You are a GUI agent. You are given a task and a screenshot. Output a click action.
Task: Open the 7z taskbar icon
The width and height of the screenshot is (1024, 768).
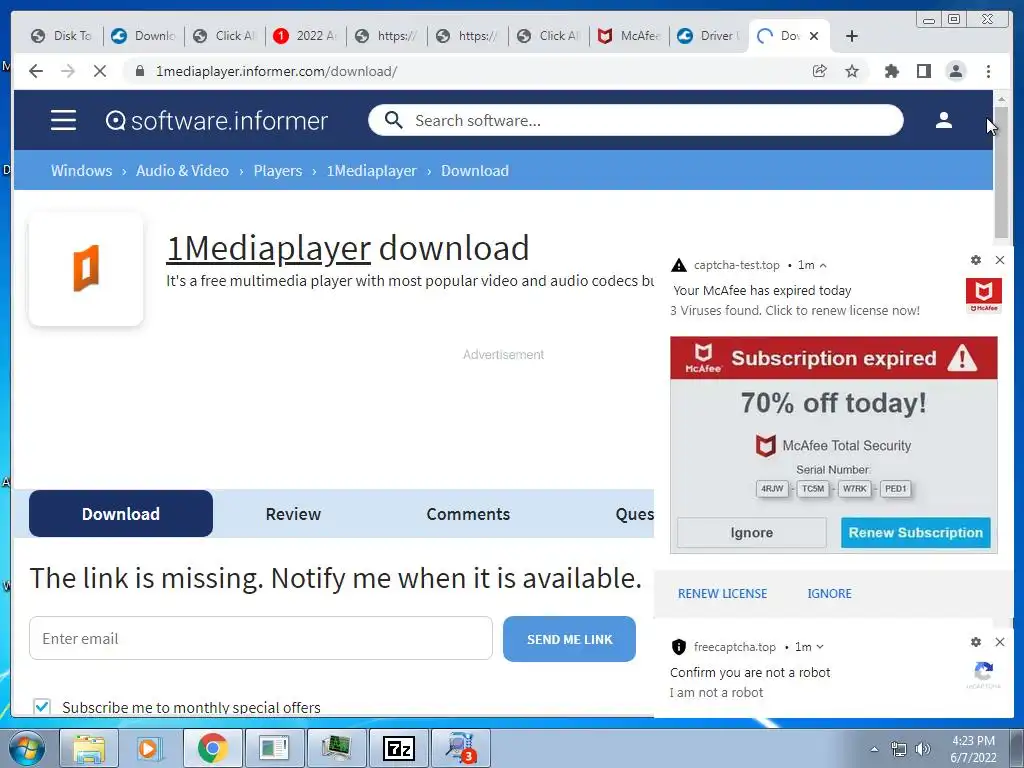pos(398,748)
